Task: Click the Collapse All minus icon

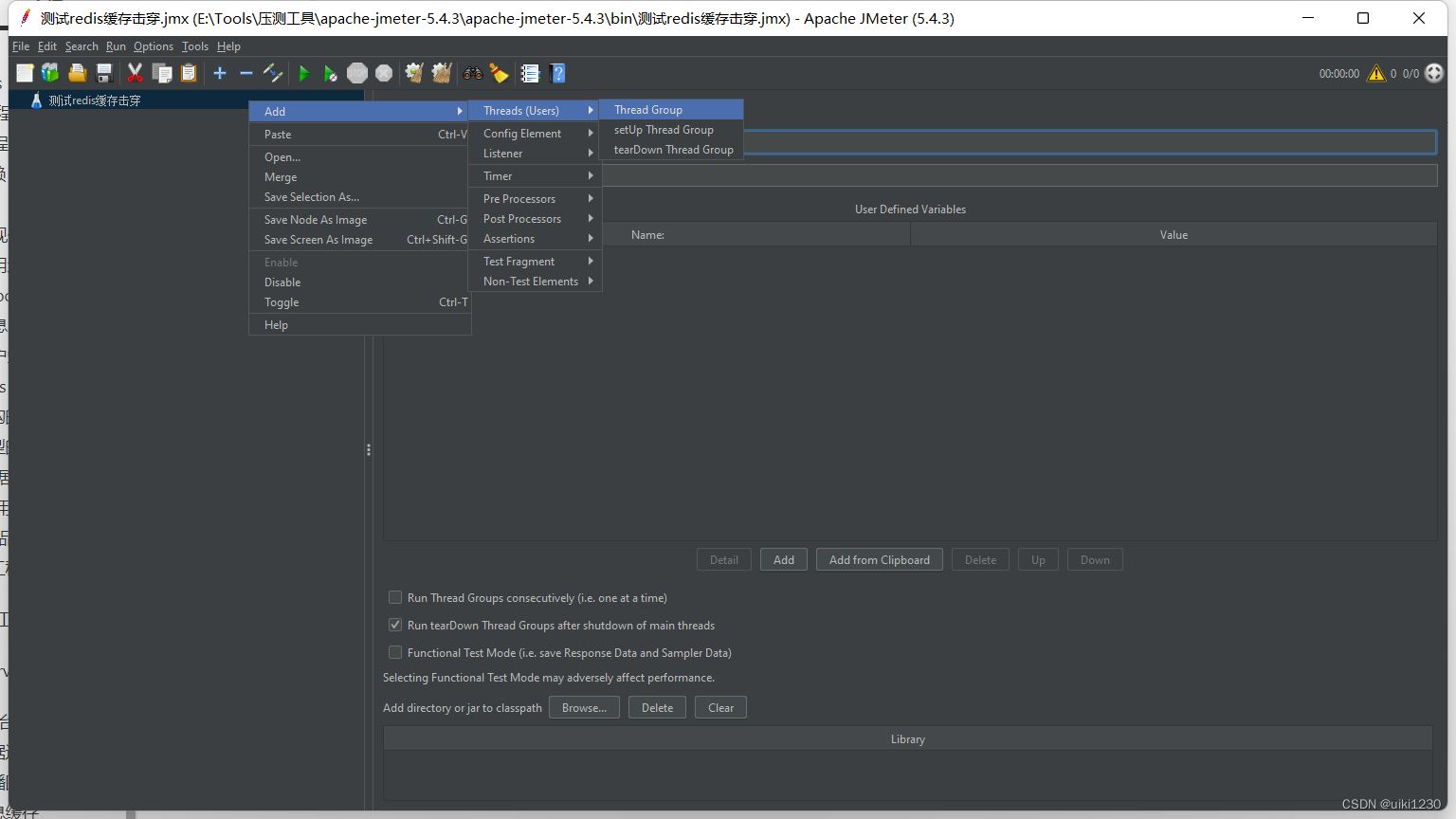Action: [x=246, y=73]
